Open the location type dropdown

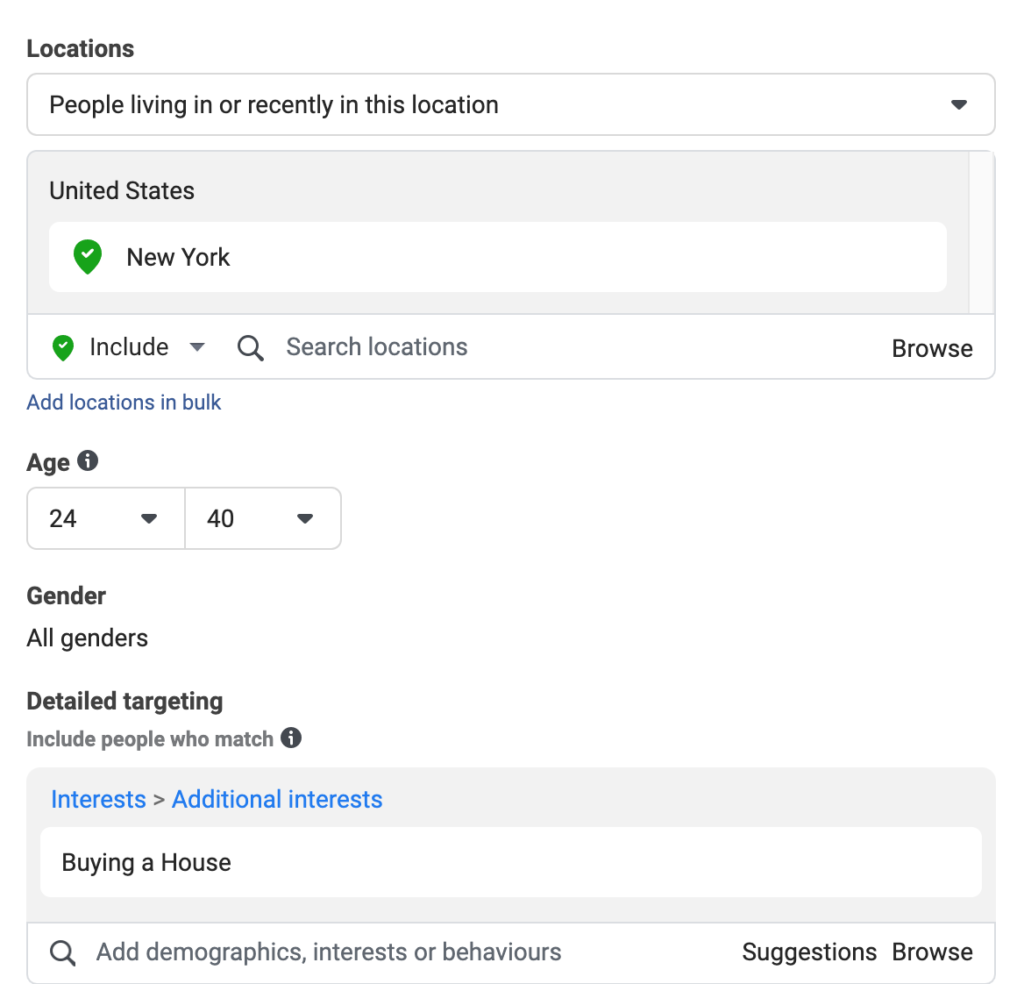(511, 104)
